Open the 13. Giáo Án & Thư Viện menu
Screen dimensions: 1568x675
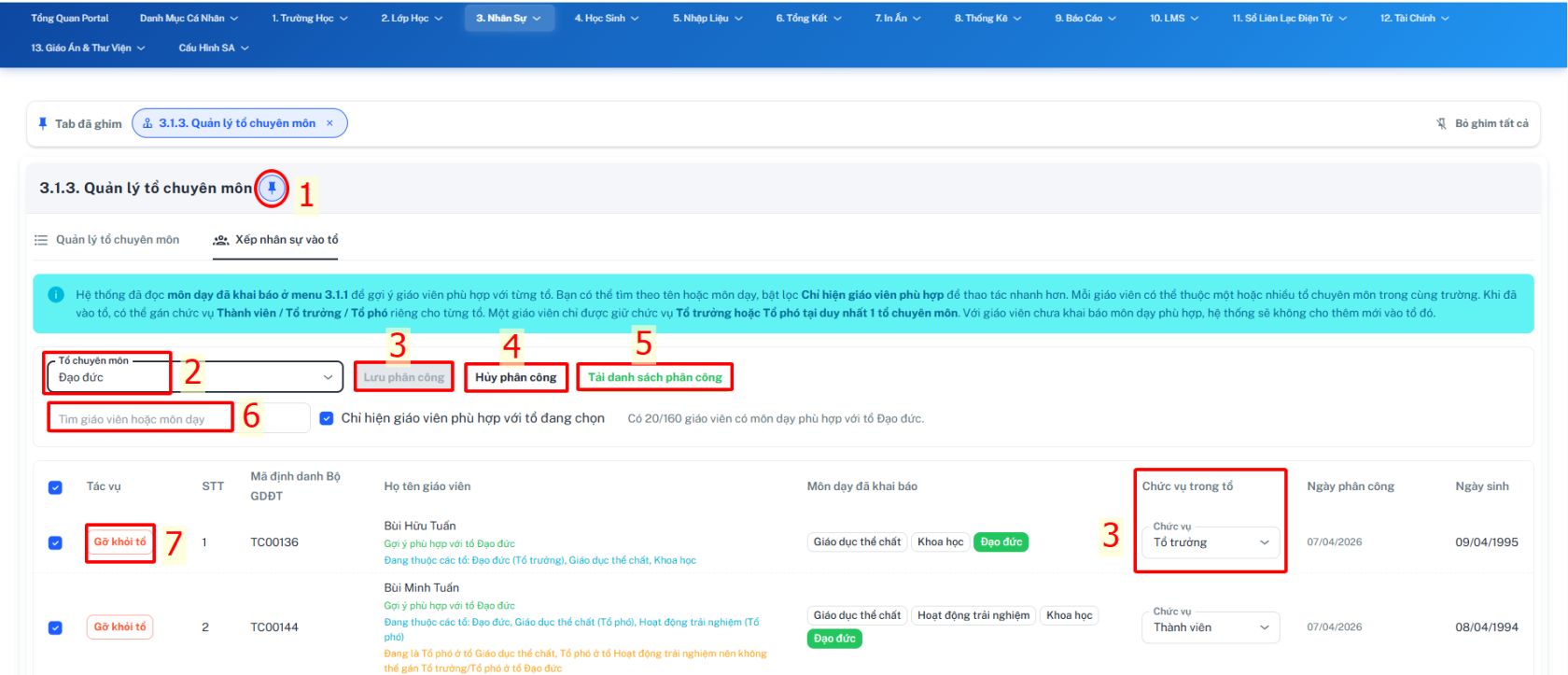pyautogui.click(x=88, y=48)
